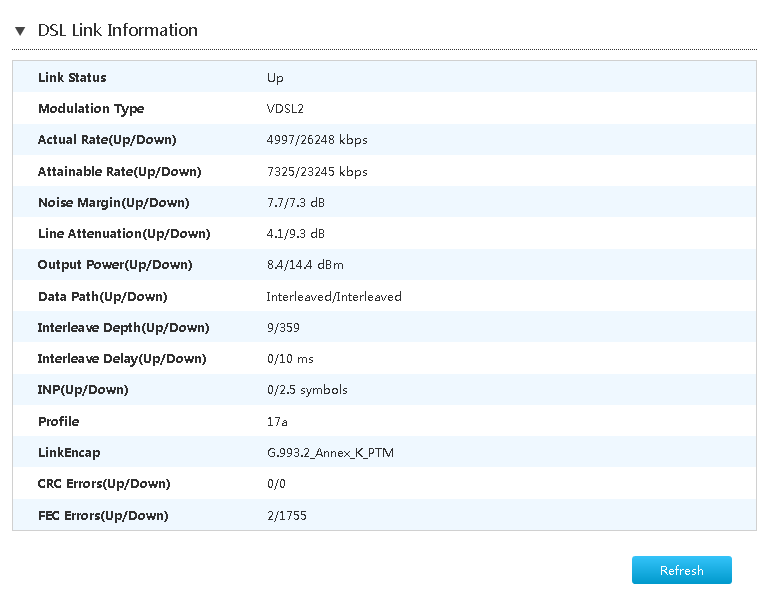Select the Interleave Depth(Up/Down) label
780x597 pixels.
(x=123, y=328)
